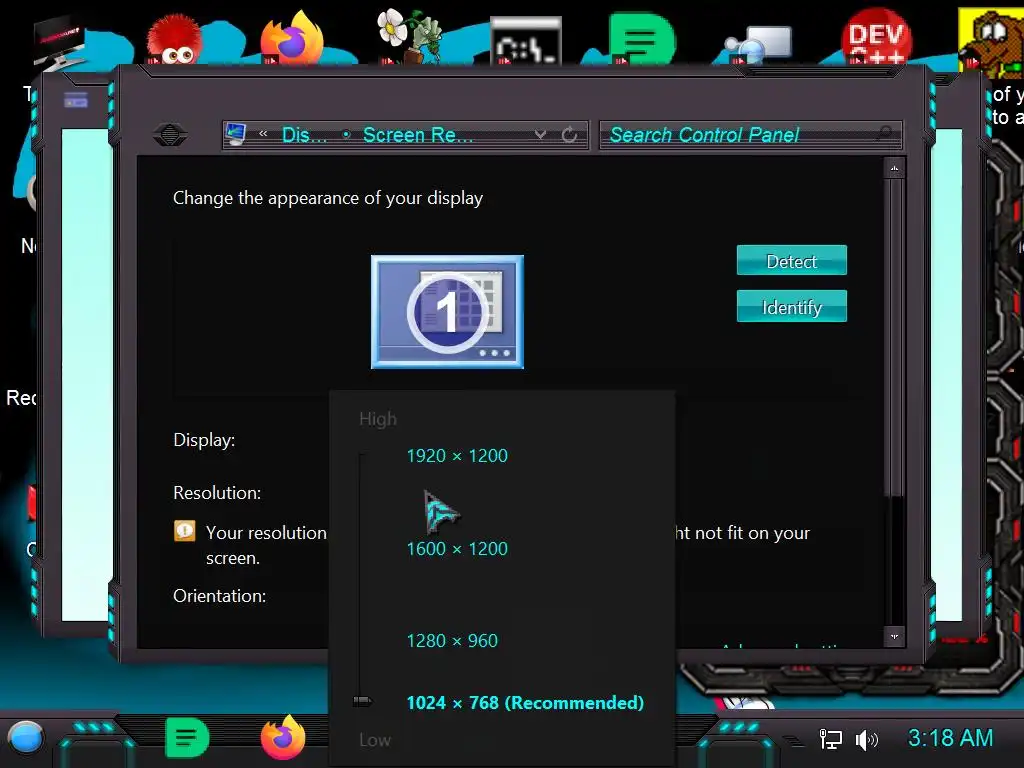Open the computer monitor desktop icon
This screenshot has height=768, width=1024.
coord(59,44)
